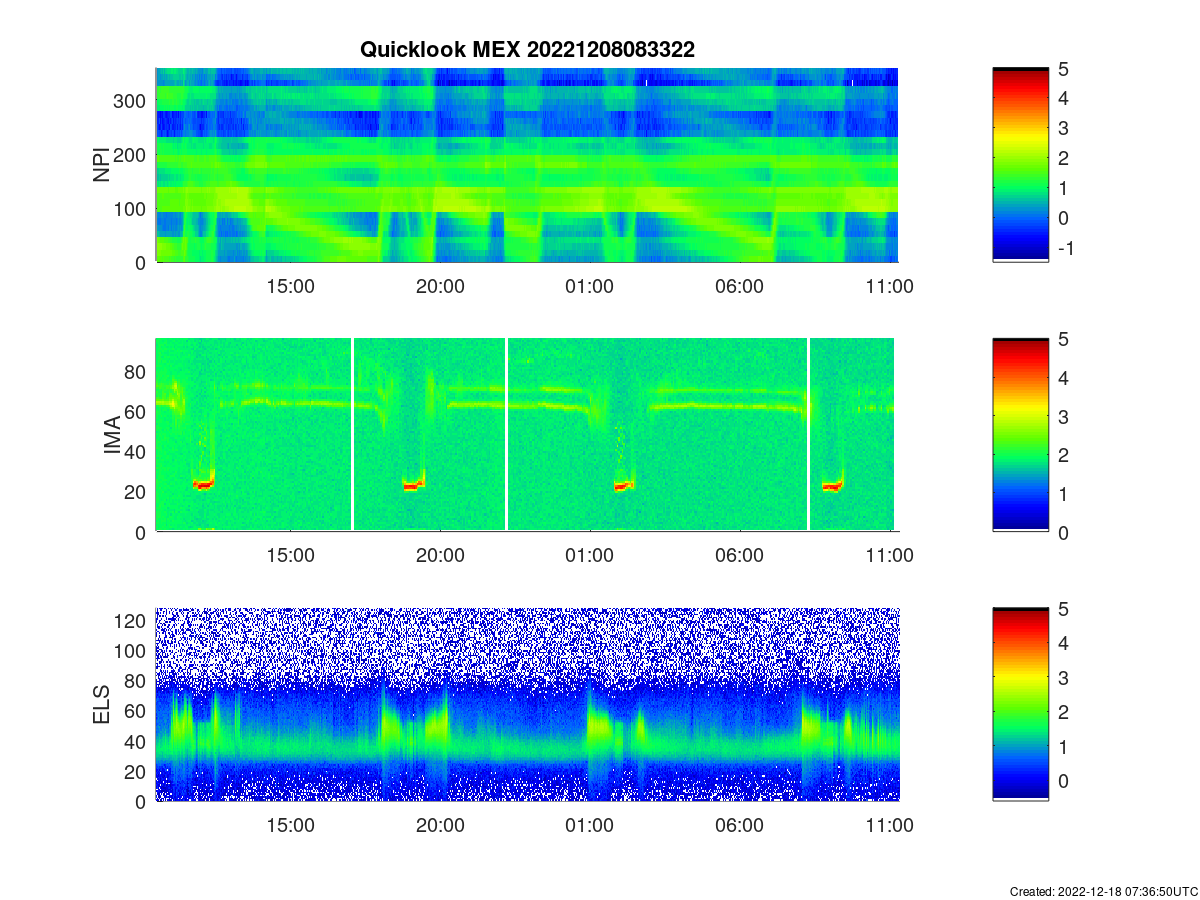1200x900 pixels.
Task: Click the "Created: 2022-12-18 07:36:50UTC" footer text
Action: [1103, 891]
